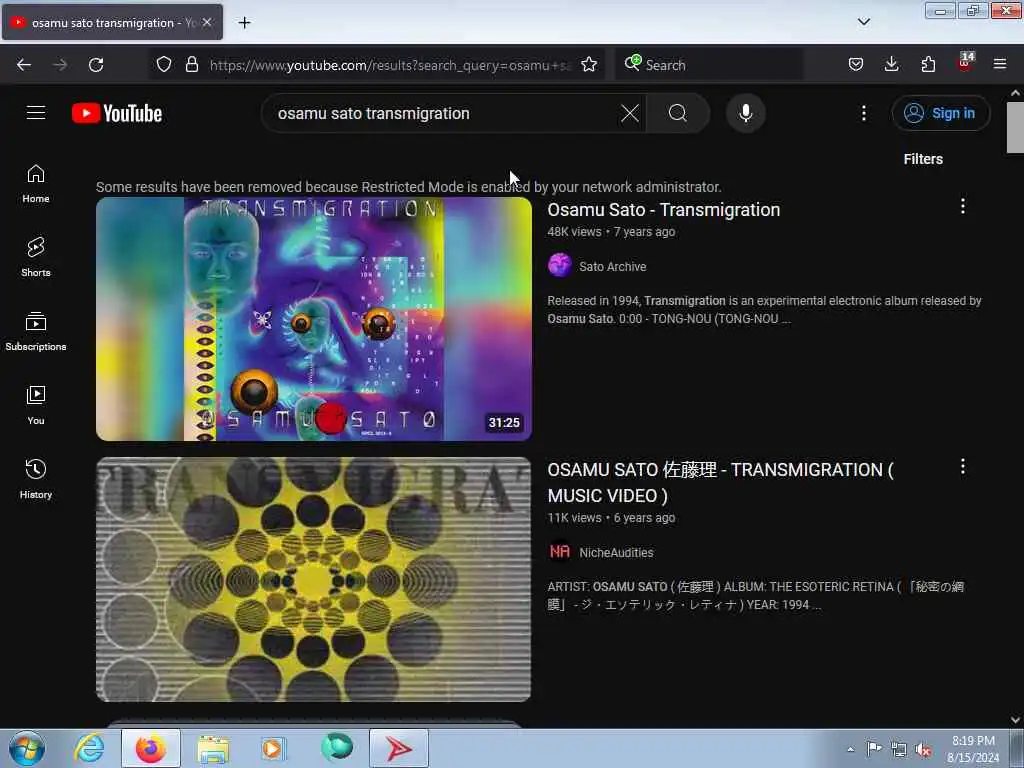The width and height of the screenshot is (1024, 768).
Task: Click the extension icon with badge 14
Action: coord(965,63)
